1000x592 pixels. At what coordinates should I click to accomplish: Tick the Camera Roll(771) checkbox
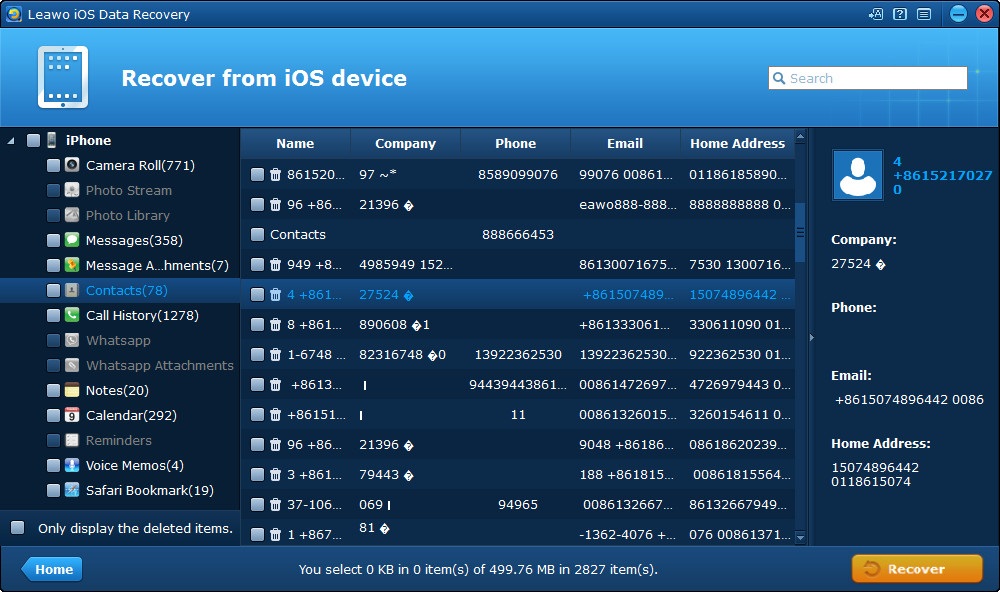point(54,165)
